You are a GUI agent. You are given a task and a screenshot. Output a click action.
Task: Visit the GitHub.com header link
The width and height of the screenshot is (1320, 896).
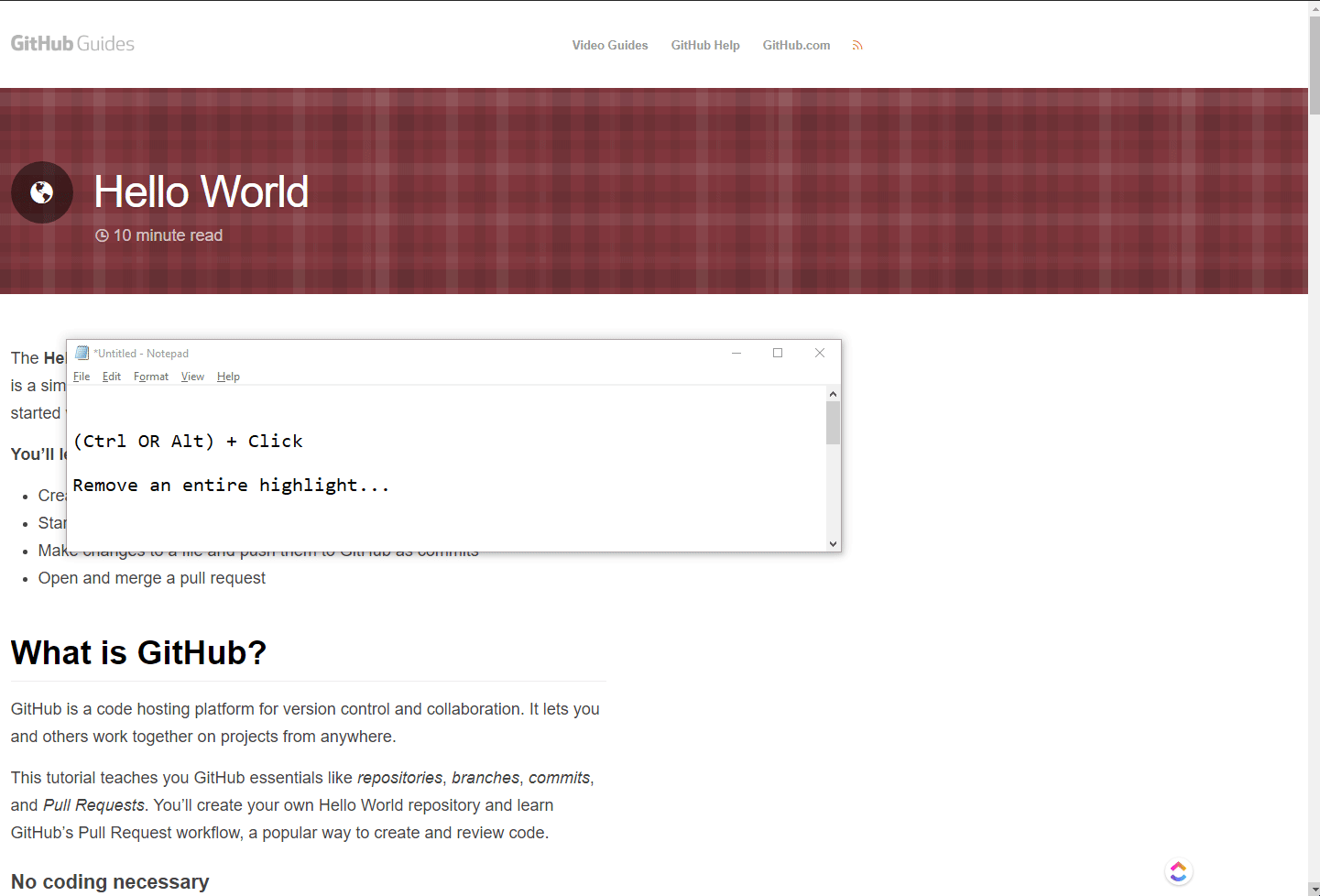point(796,45)
